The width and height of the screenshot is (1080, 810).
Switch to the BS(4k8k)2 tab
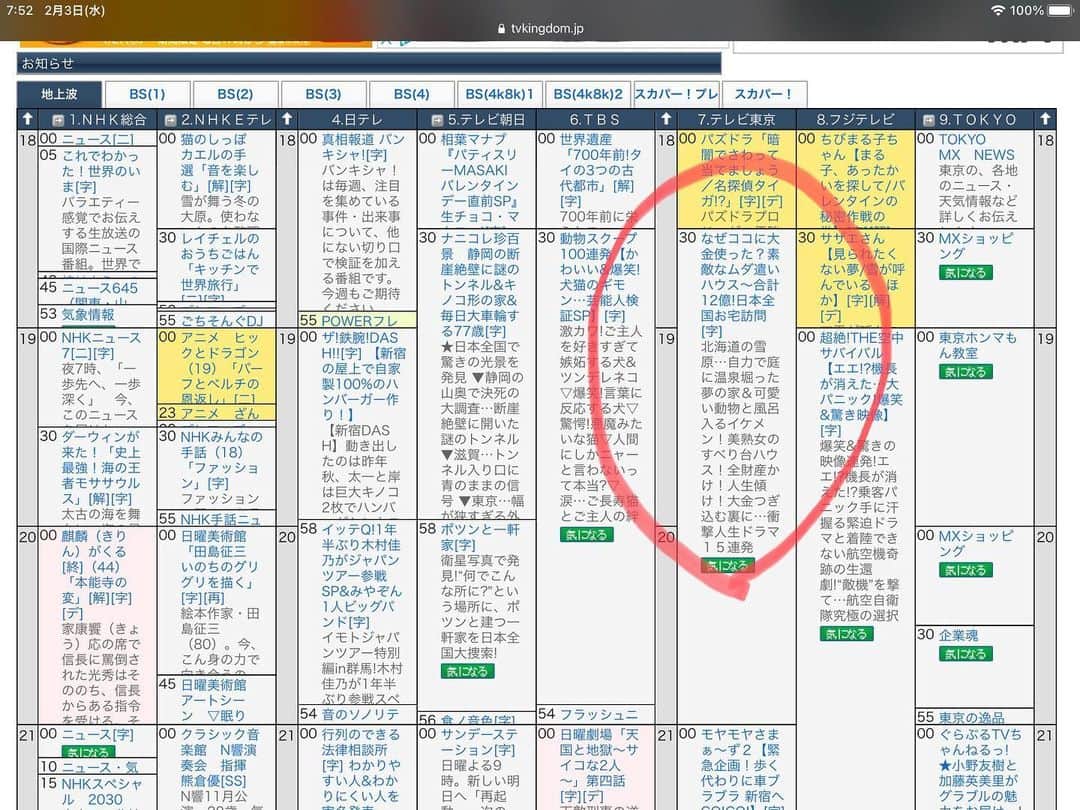(588, 94)
